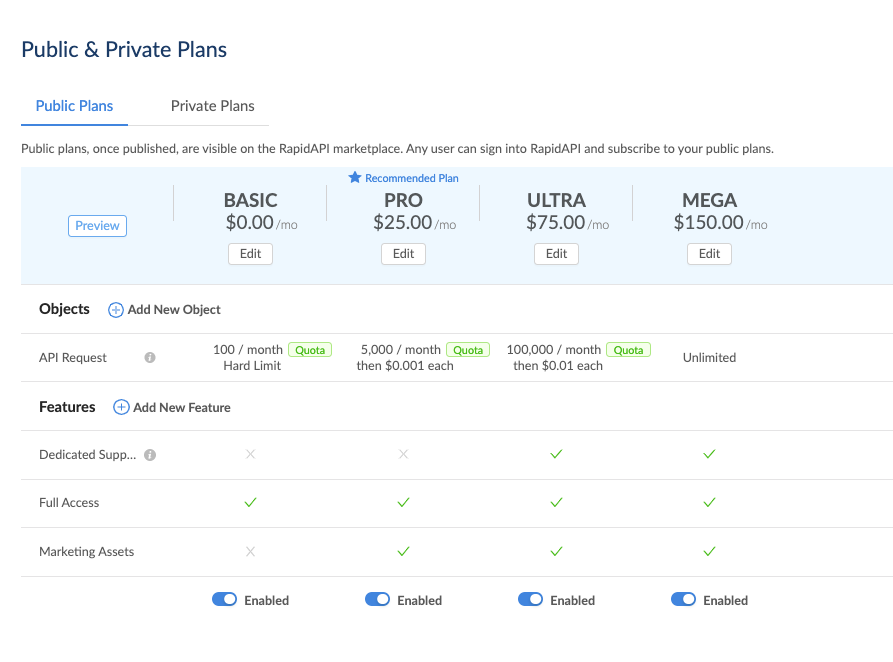Click the plus icon beside Add New Object
The width and height of the screenshot is (893, 662).
(116, 310)
